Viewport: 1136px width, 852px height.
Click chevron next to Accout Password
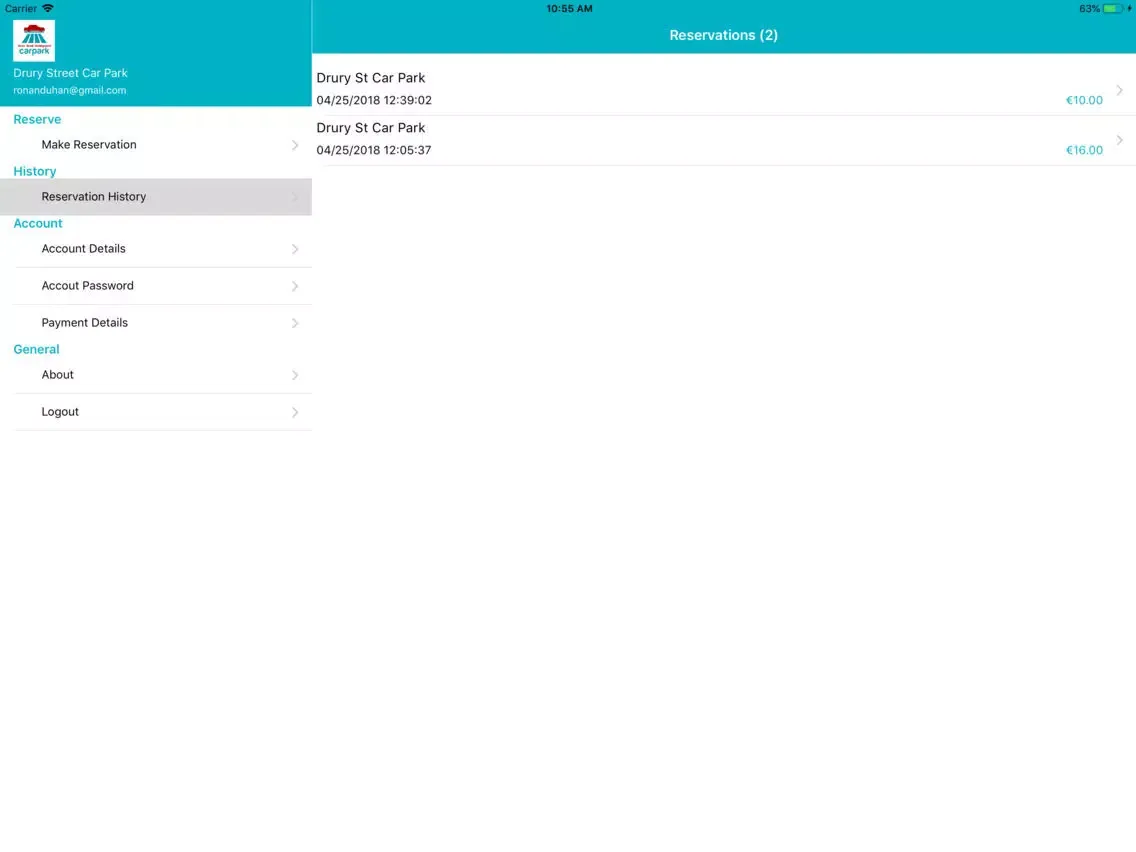pyautogui.click(x=295, y=286)
